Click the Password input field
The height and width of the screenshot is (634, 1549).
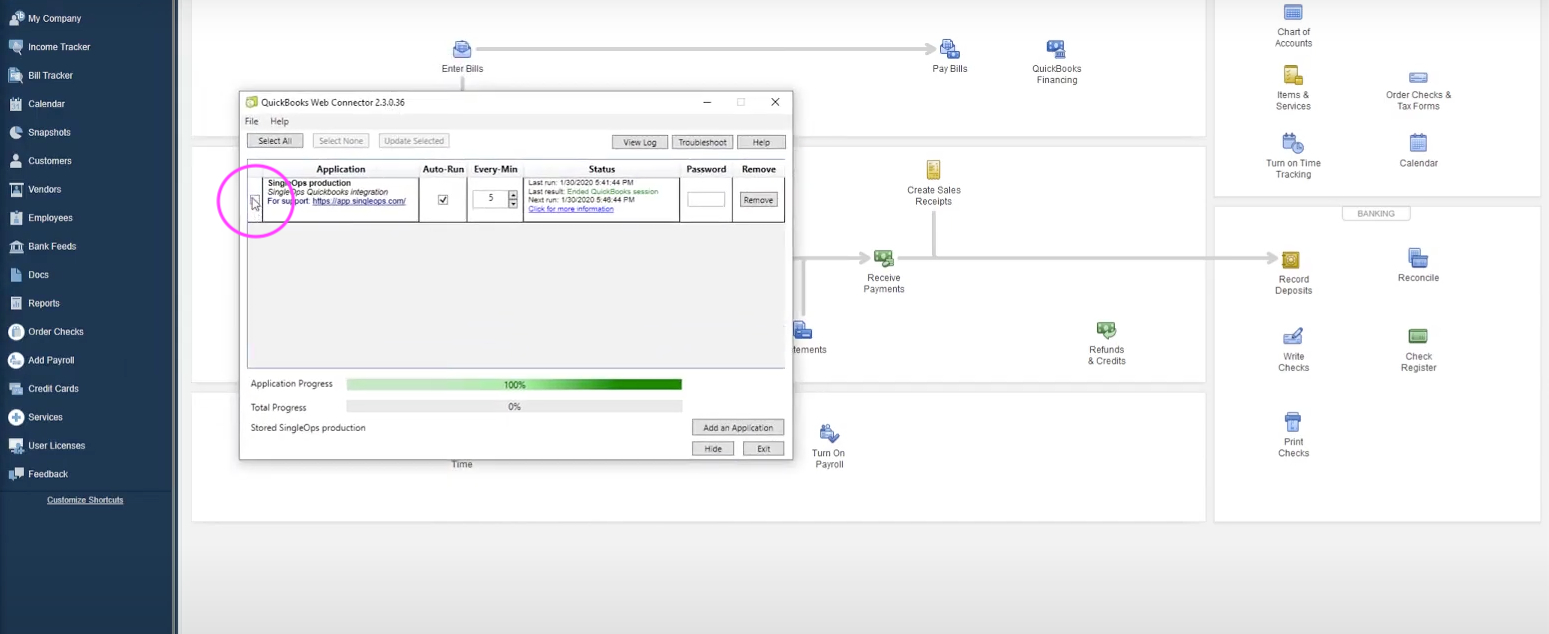click(x=706, y=200)
